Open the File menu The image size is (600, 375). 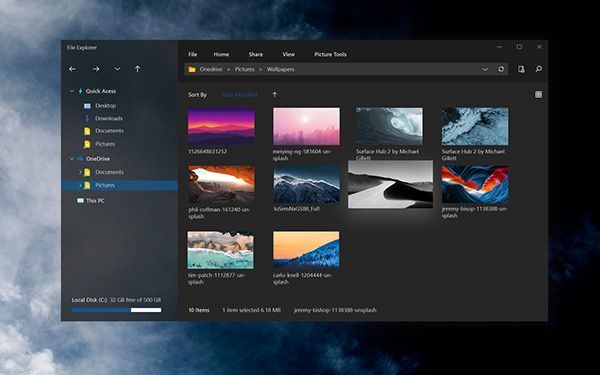point(192,54)
